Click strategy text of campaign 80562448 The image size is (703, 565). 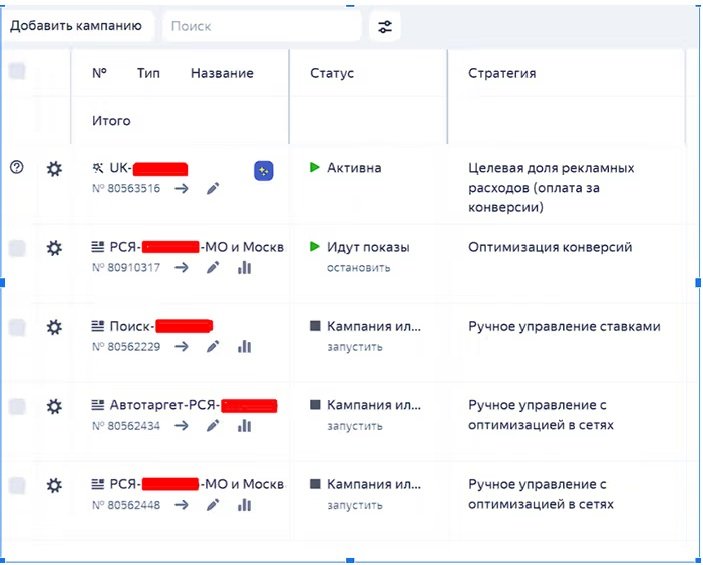point(541,495)
